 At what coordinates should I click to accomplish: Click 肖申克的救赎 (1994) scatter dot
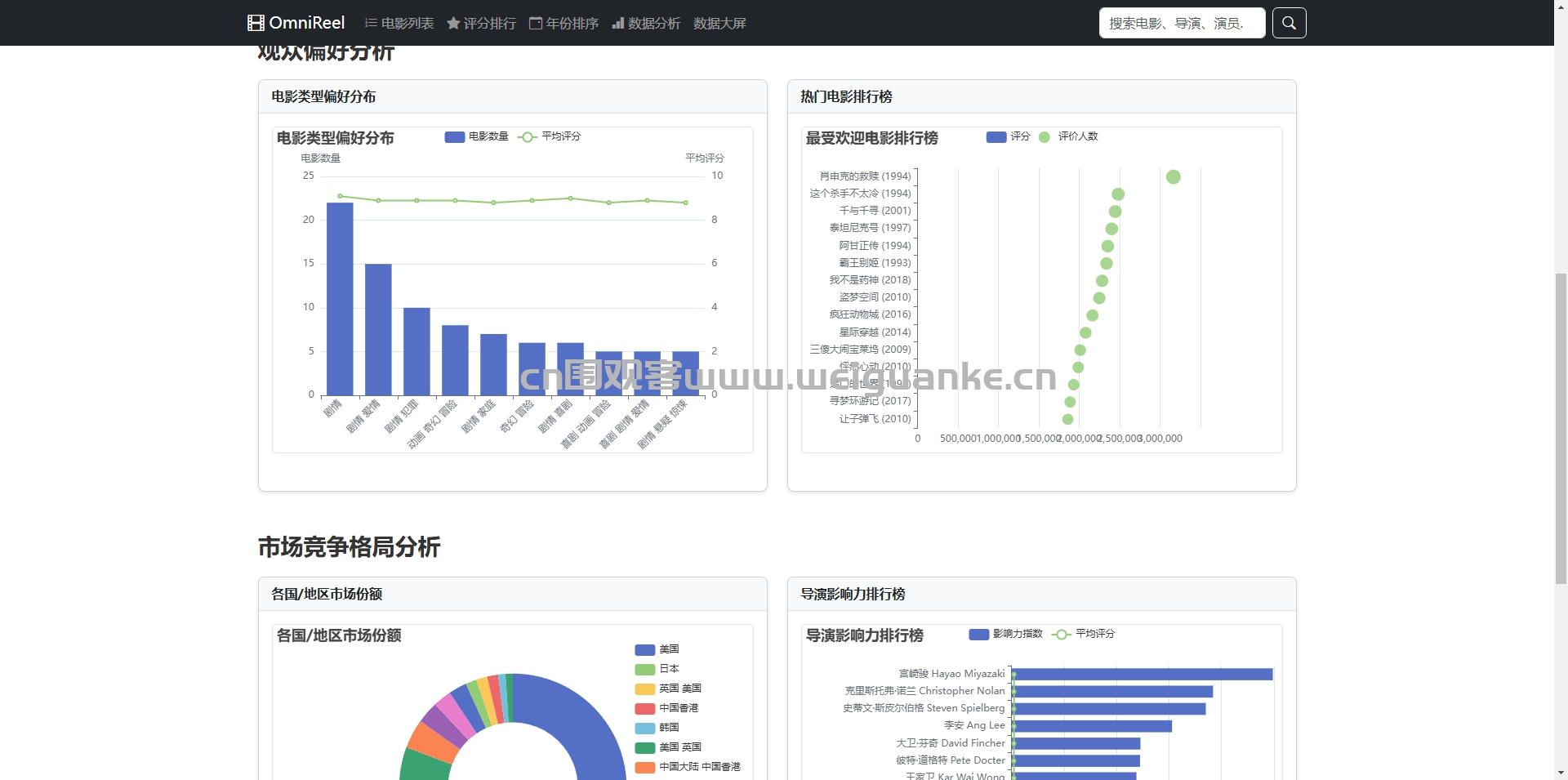1174,176
